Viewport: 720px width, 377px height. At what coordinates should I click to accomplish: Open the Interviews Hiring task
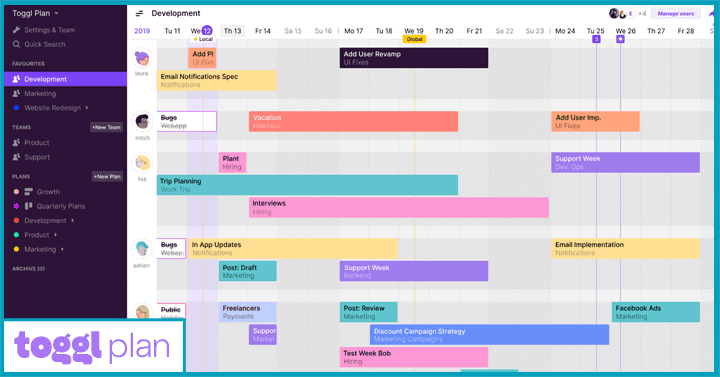(399, 208)
